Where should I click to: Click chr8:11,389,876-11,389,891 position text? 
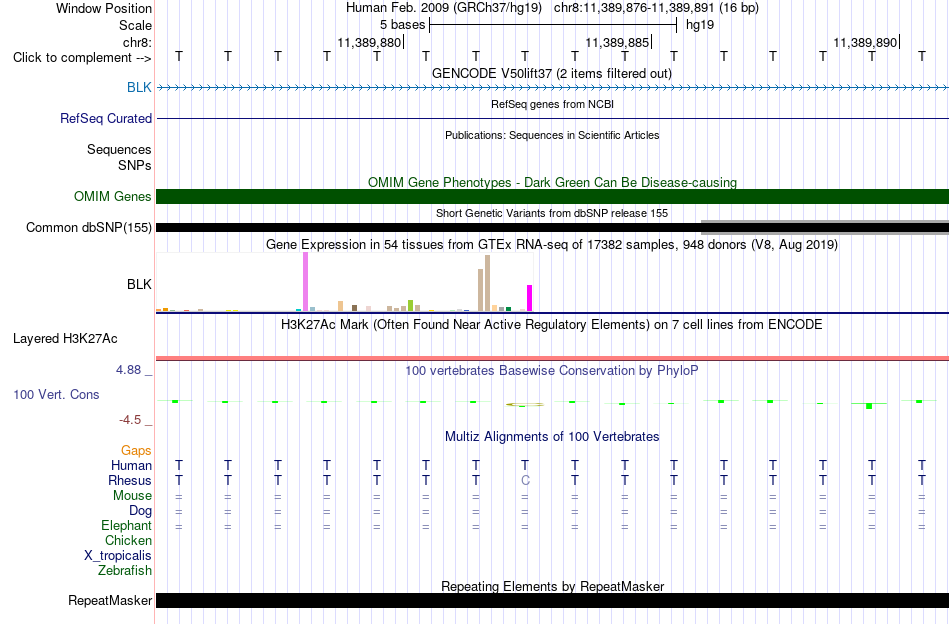(656, 8)
